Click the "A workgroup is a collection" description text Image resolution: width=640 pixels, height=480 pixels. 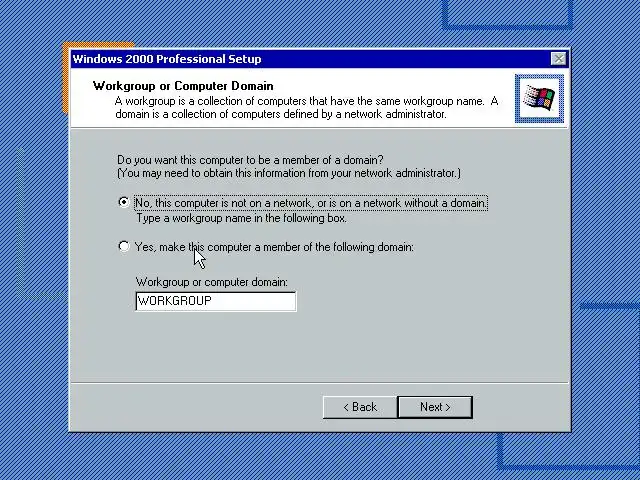pos(306,107)
